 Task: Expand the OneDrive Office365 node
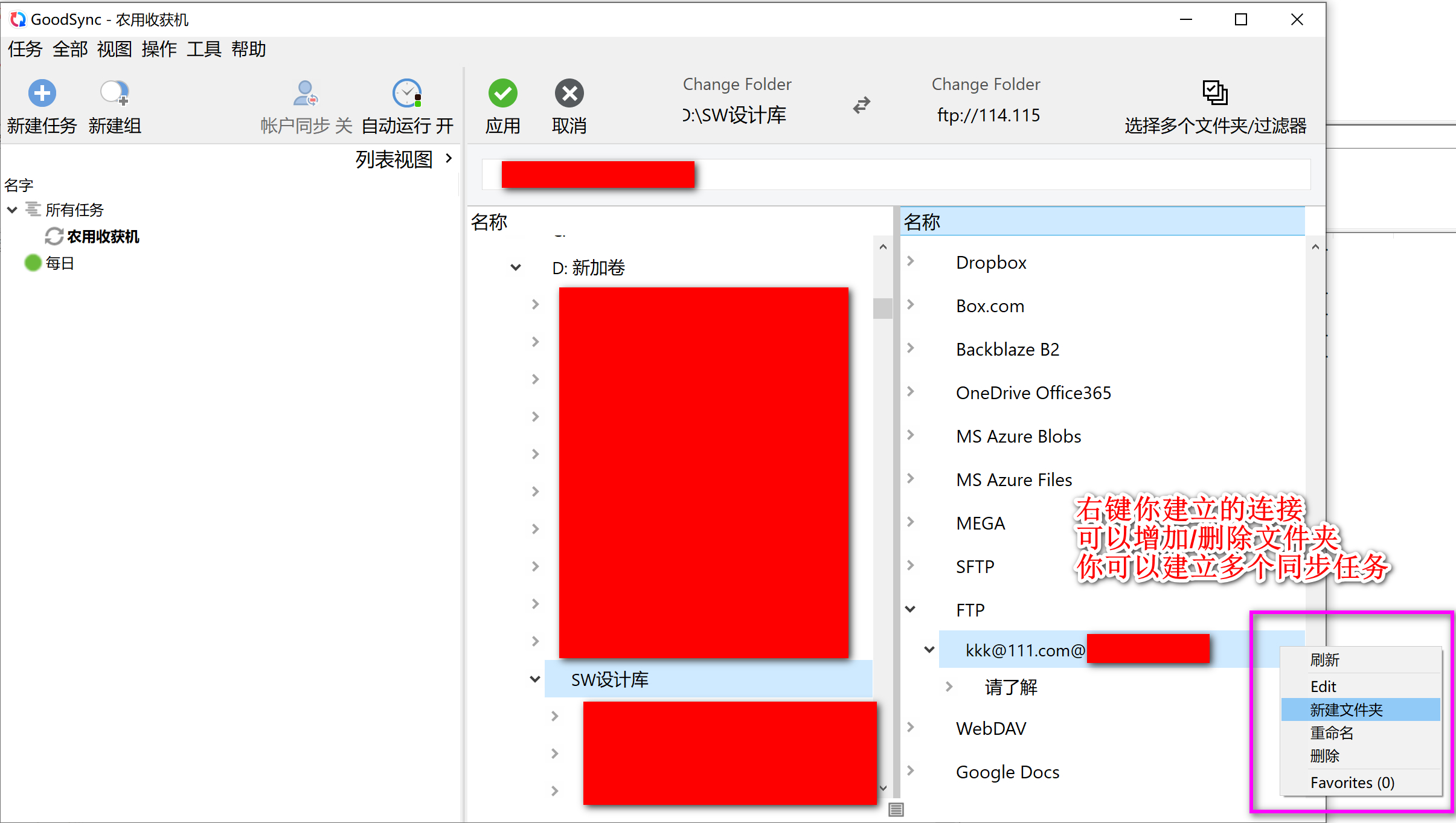pos(911,391)
